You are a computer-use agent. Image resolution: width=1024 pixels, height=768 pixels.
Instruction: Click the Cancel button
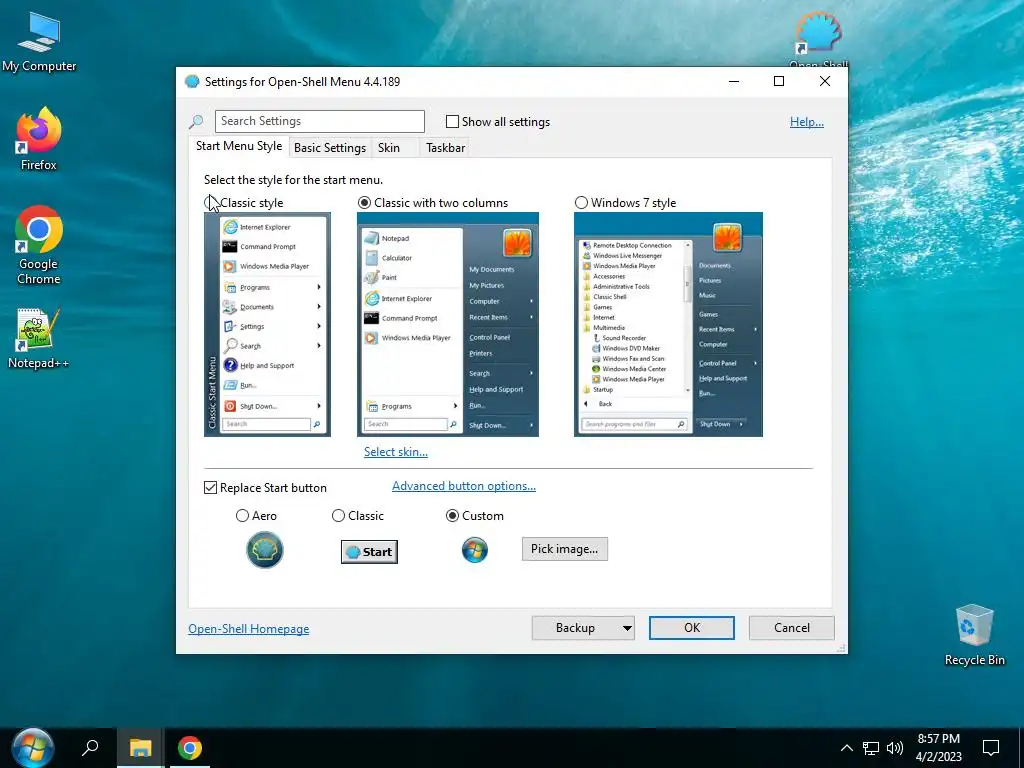point(792,628)
